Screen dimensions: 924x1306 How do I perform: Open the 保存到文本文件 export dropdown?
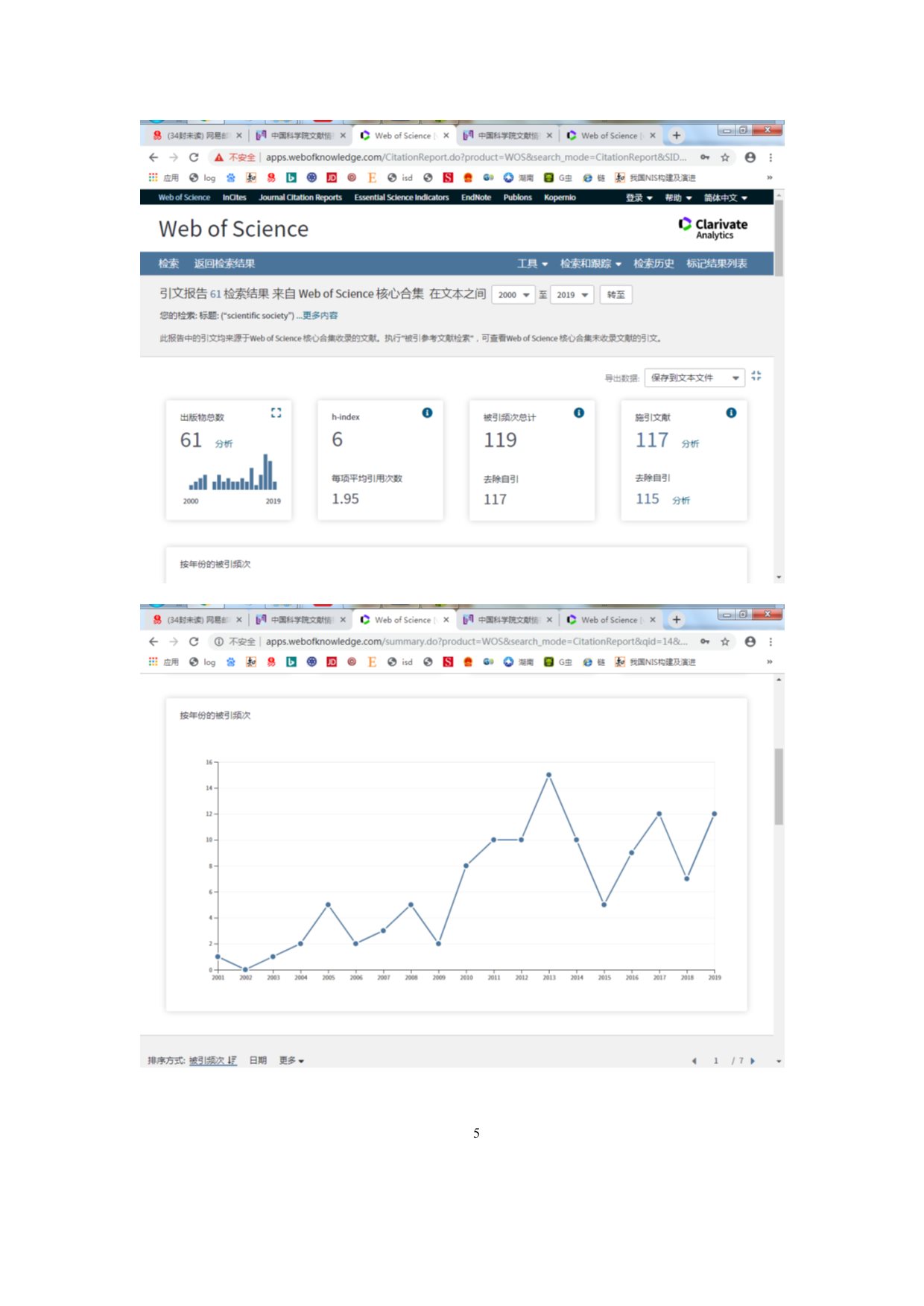pyautogui.click(x=694, y=378)
